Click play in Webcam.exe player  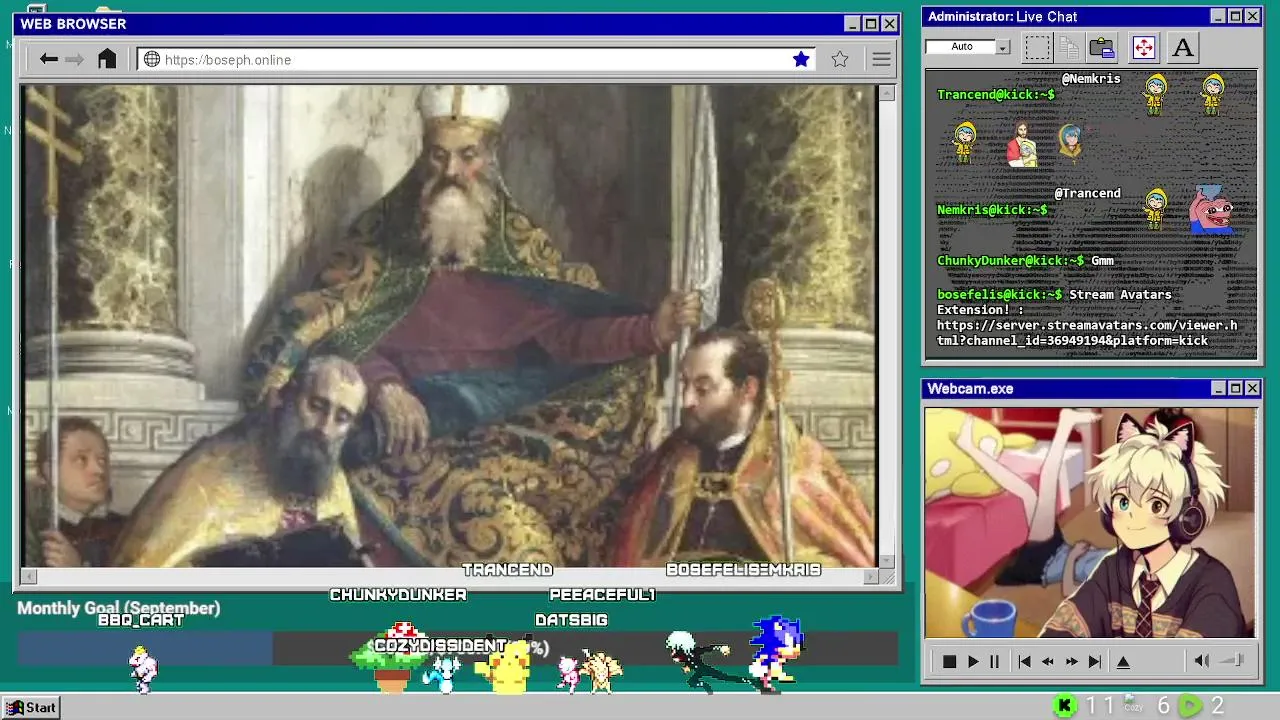[972, 661]
